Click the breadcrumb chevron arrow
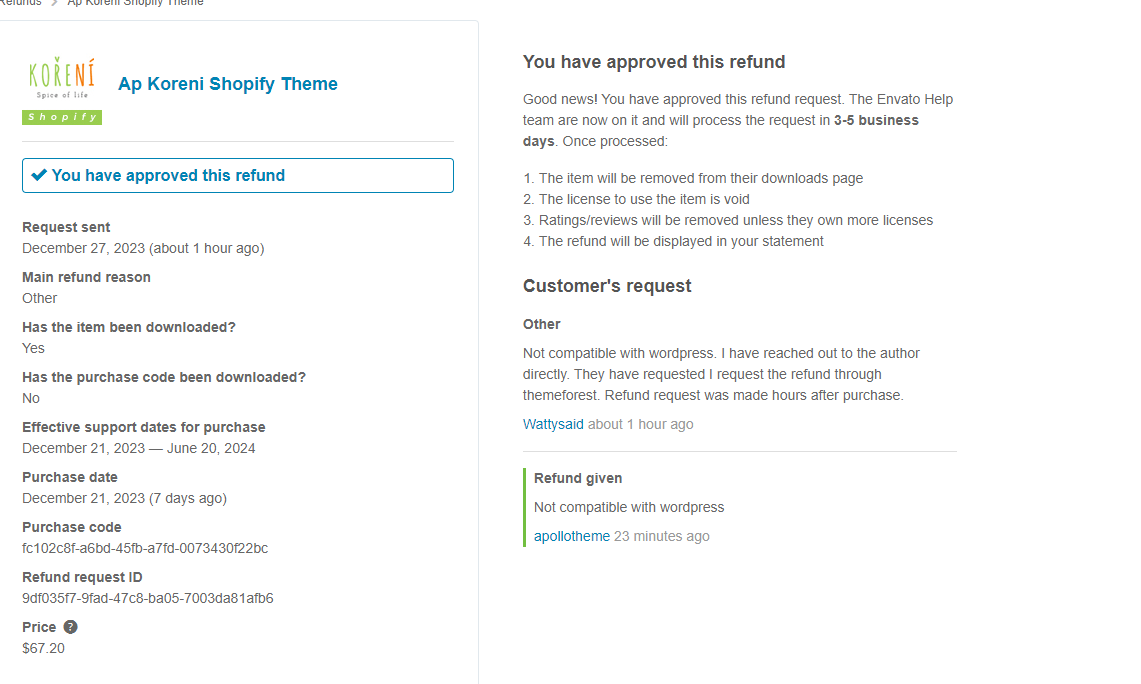Viewport: 1141px width, 684px height. 55,3
